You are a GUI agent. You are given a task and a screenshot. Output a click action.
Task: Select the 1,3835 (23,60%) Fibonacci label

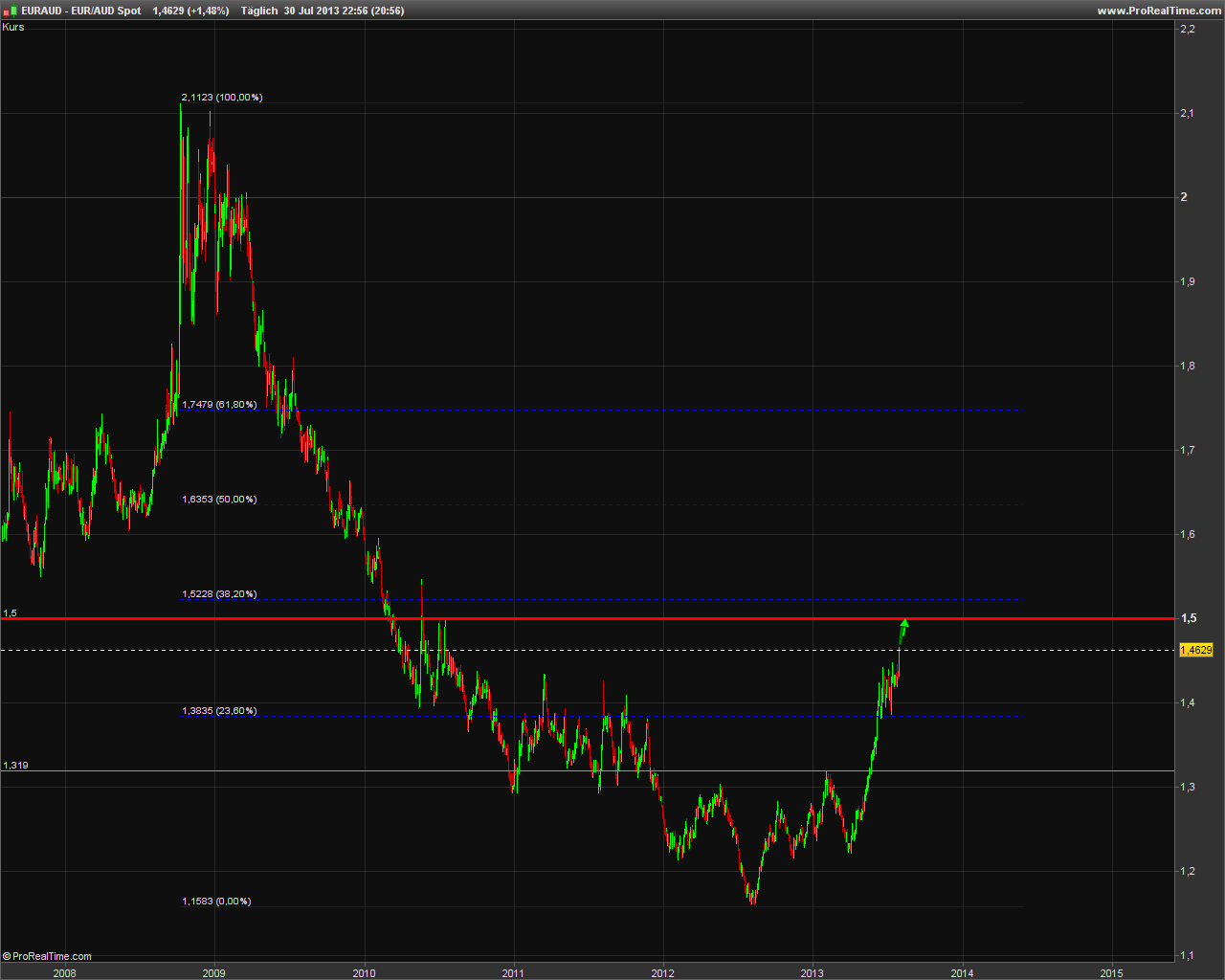[219, 711]
